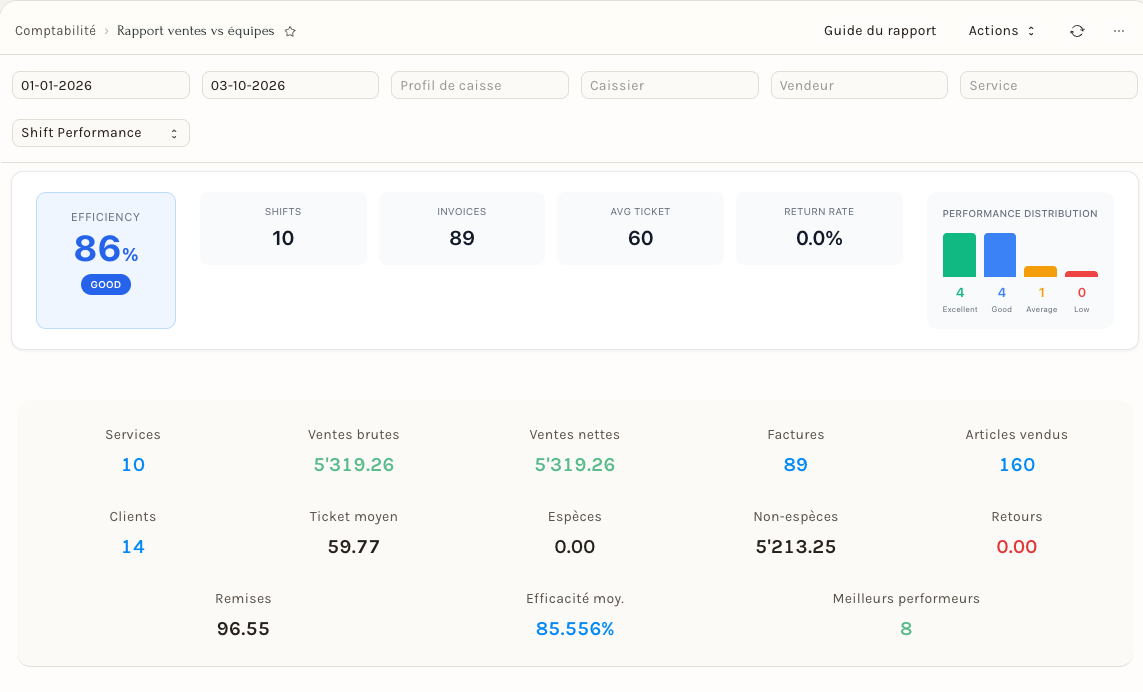Focus the Vendeur filter field
The width and height of the screenshot is (1143, 692).
coord(859,85)
